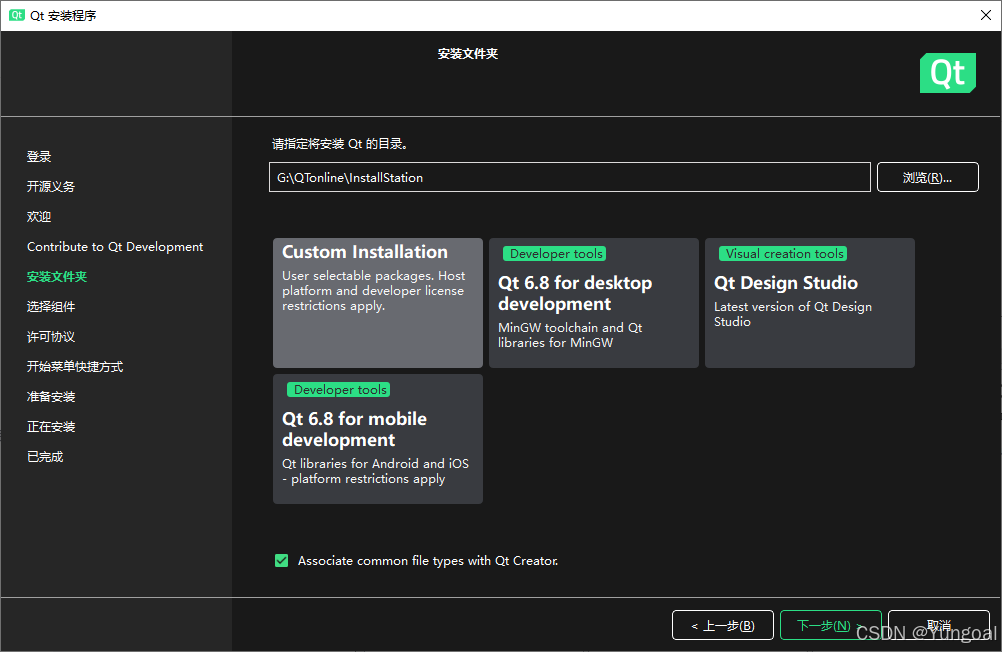
Task: Click the 安装文件夹 page heading
Action: (x=468, y=54)
